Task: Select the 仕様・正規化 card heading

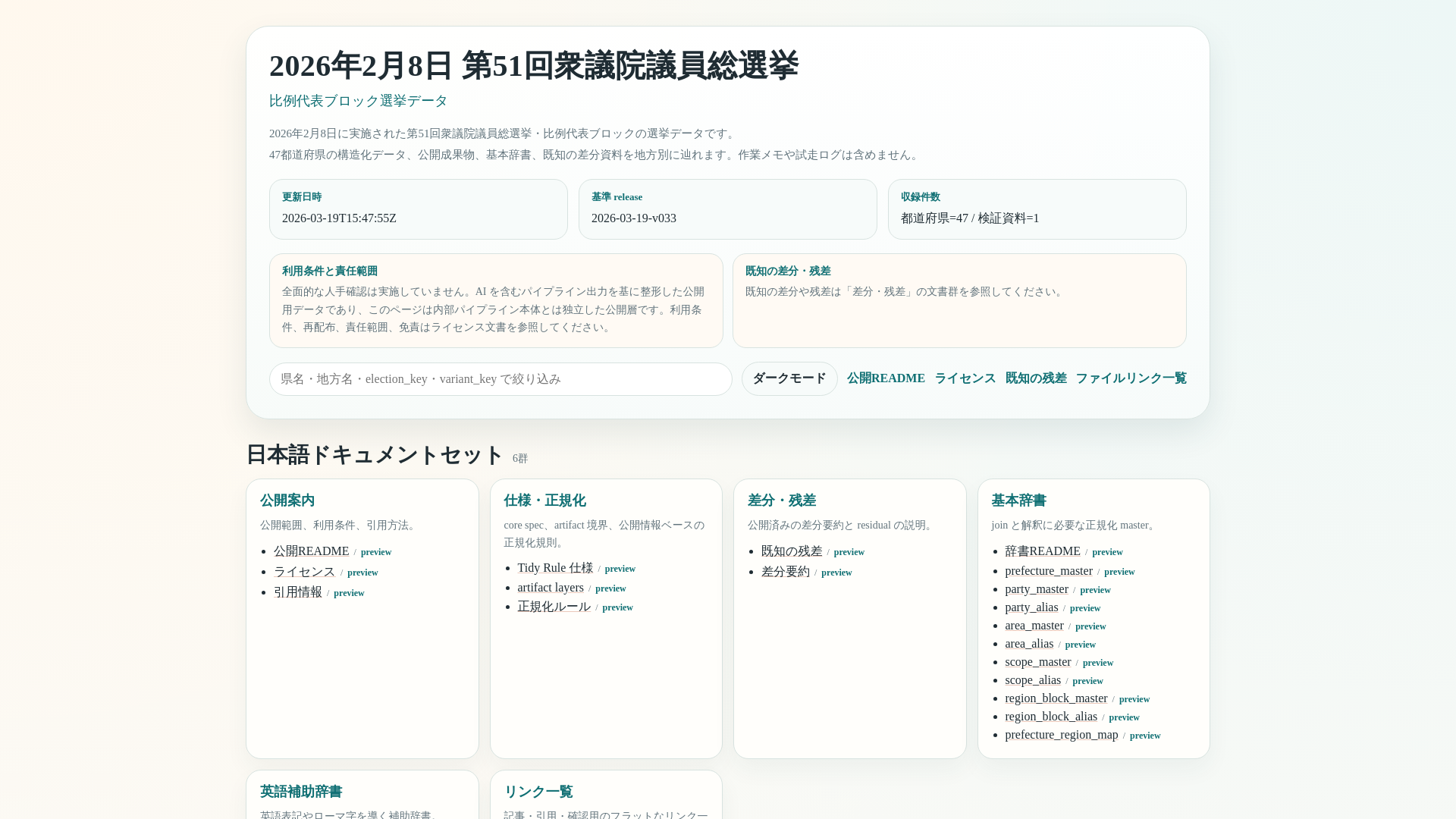Action: pos(544,500)
